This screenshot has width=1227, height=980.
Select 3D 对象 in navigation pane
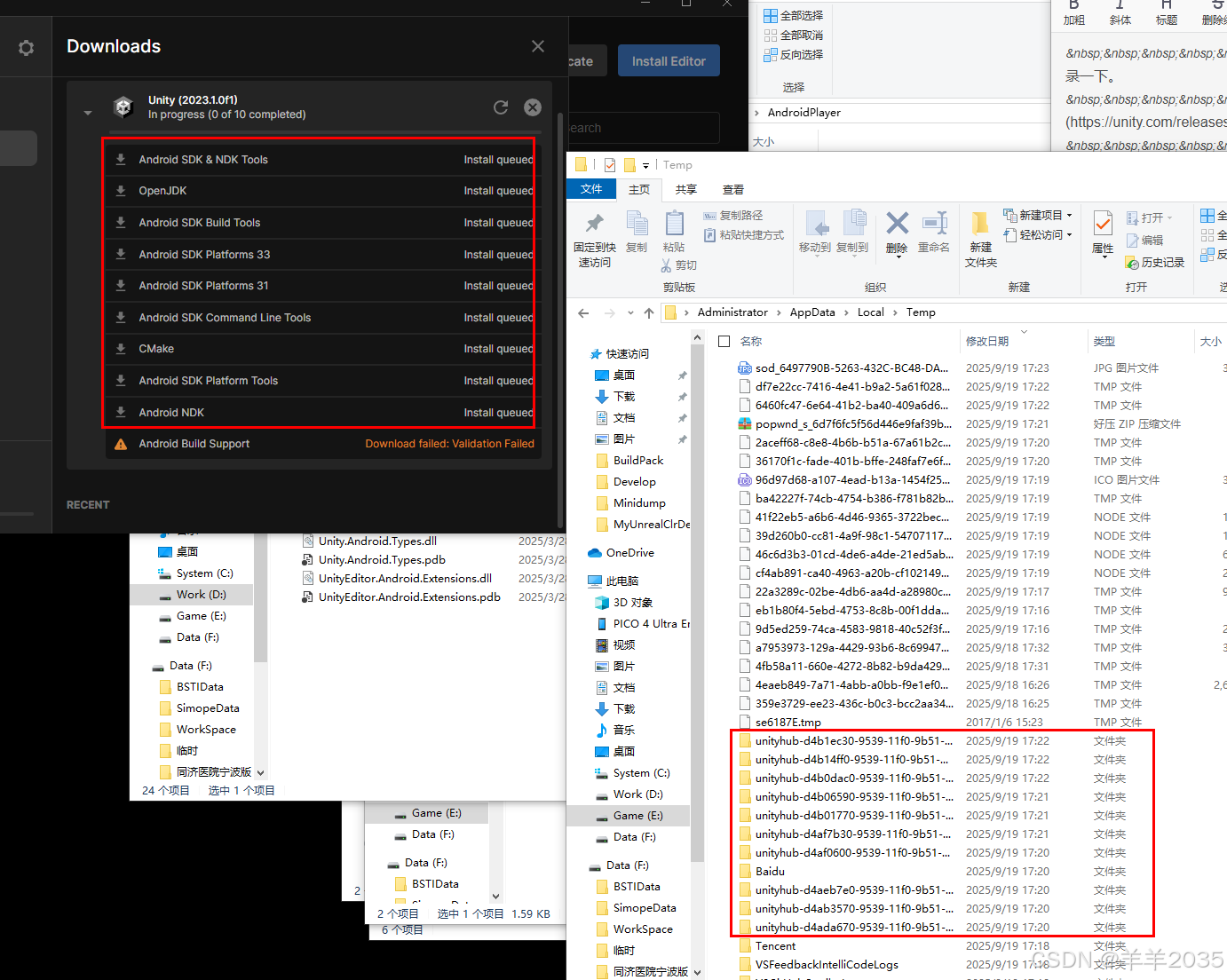point(632,603)
